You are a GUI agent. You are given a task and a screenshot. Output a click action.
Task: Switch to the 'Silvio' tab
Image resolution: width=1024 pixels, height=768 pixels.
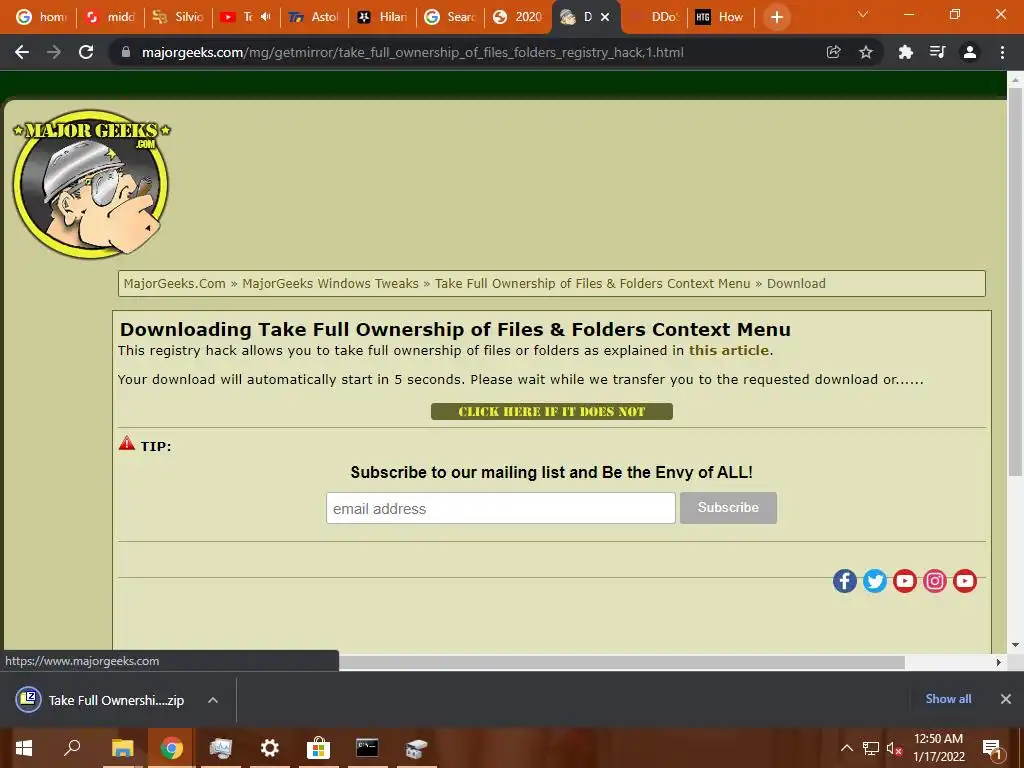(178, 17)
